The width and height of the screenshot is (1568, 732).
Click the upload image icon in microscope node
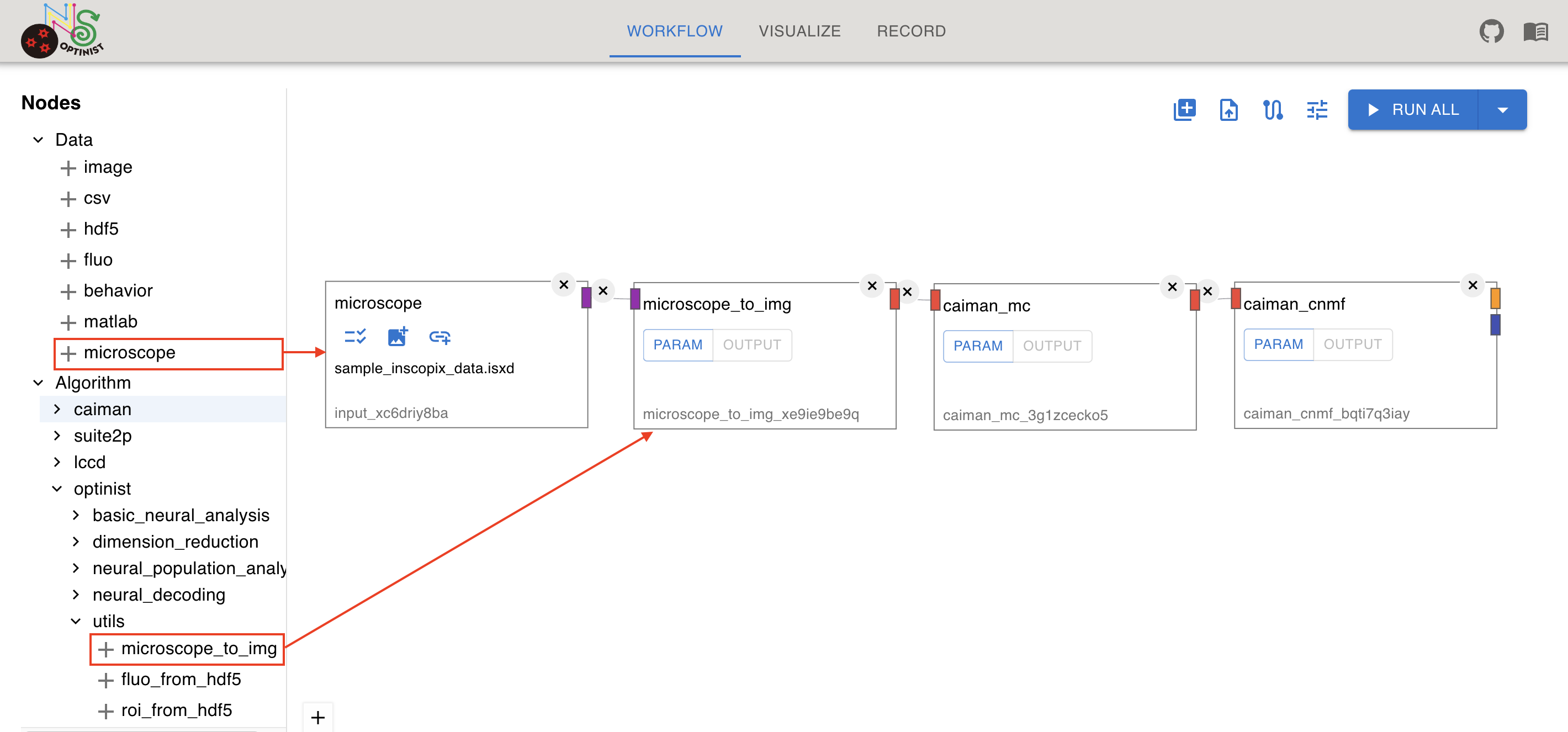pos(398,337)
